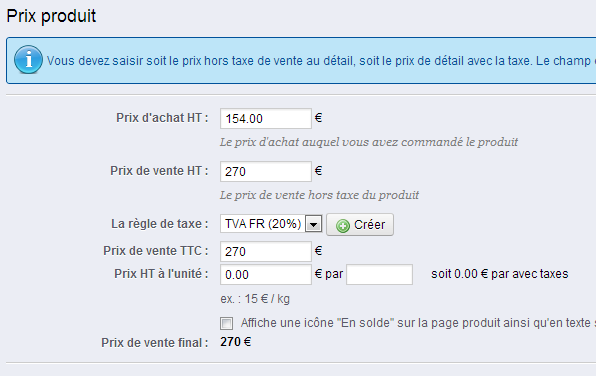Click the Prix HT à l'unité field
This screenshot has height=376, width=596.
[266, 274]
